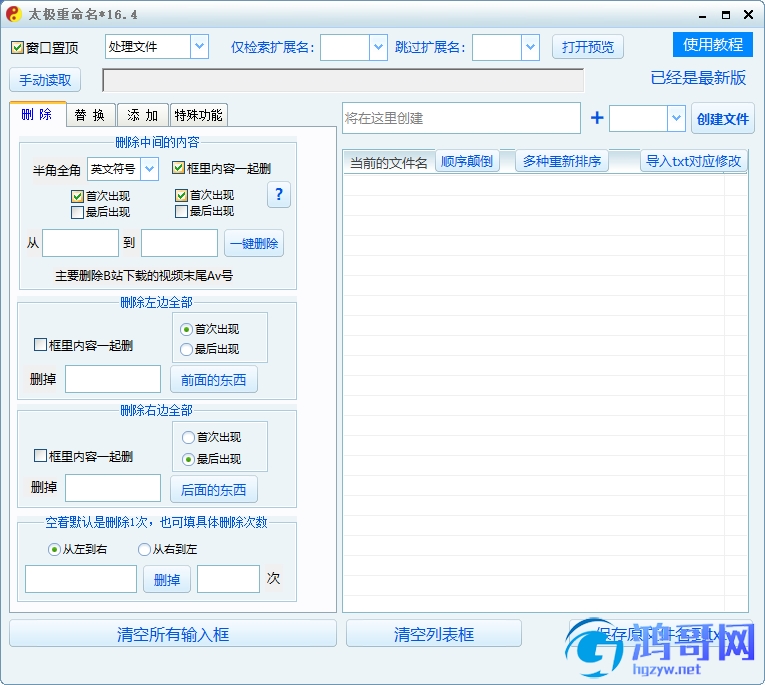This screenshot has width=765, height=685.
Task: Maximize the 太极重命名 window
Action: [726, 15]
